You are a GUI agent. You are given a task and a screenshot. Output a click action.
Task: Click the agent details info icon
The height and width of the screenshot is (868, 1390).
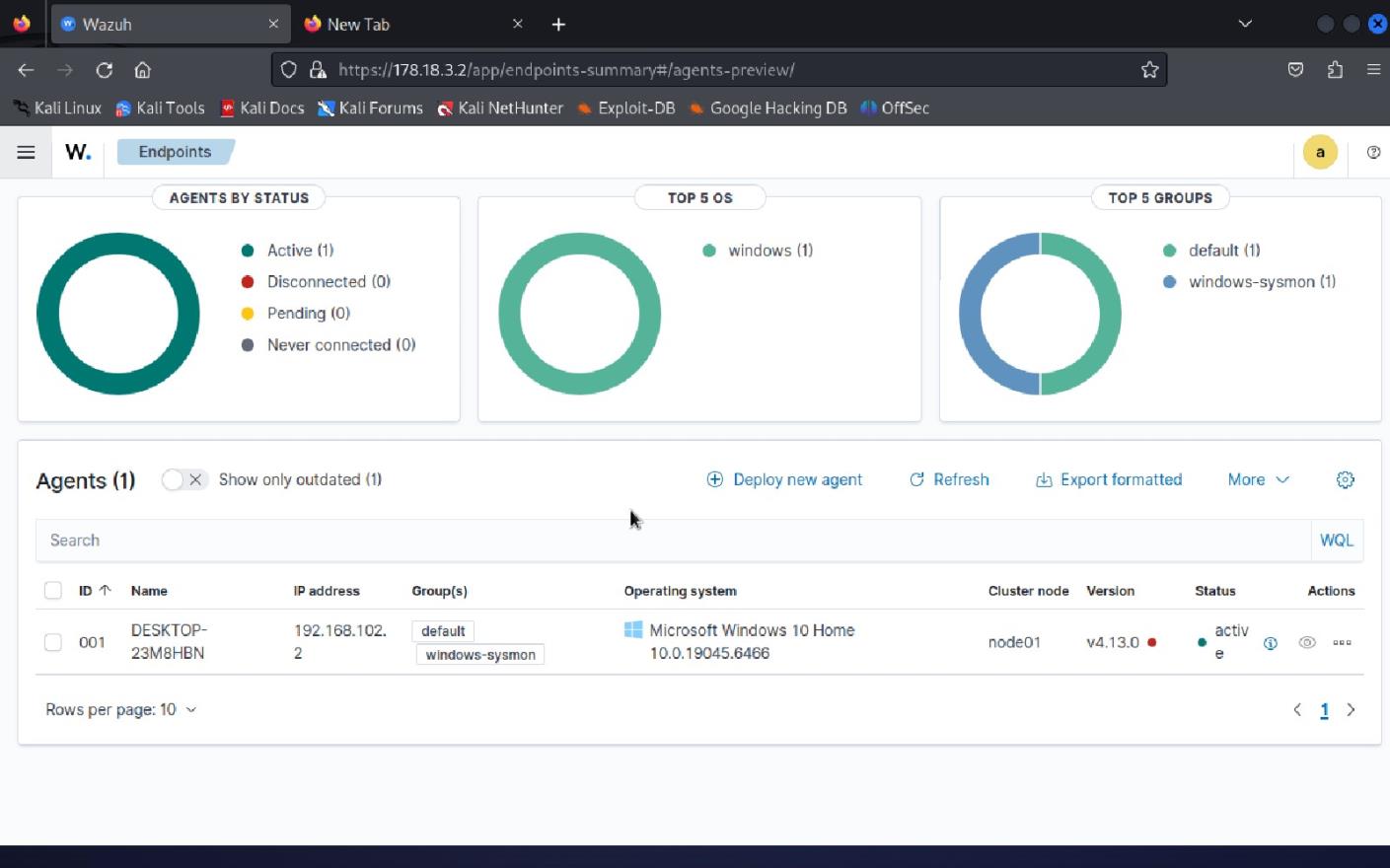point(1270,642)
